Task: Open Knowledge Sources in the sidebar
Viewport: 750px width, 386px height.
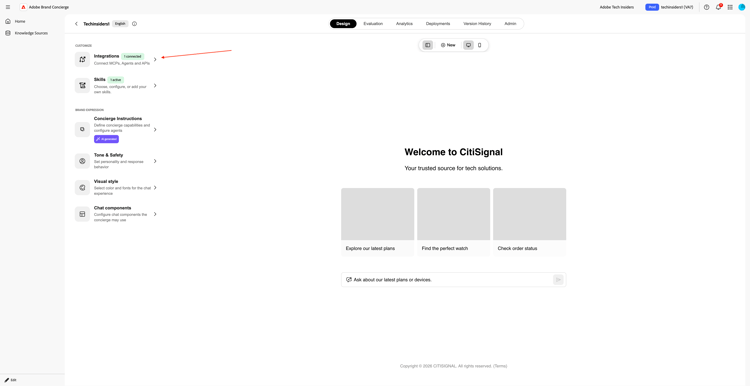Action: (x=31, y=33)
